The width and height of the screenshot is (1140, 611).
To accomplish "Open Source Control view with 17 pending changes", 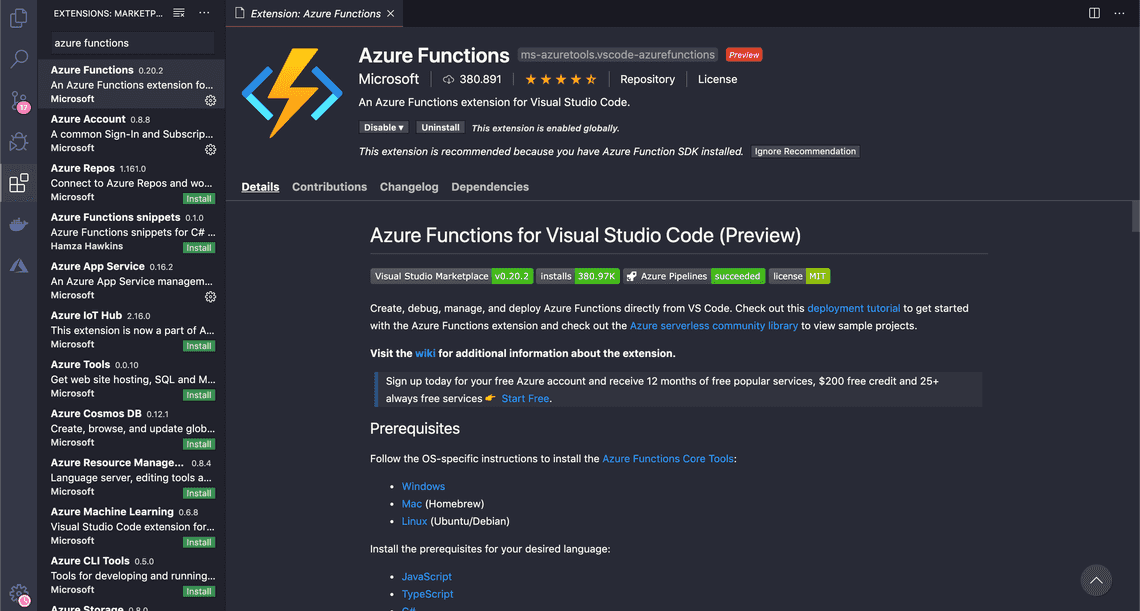I will 18,101.
